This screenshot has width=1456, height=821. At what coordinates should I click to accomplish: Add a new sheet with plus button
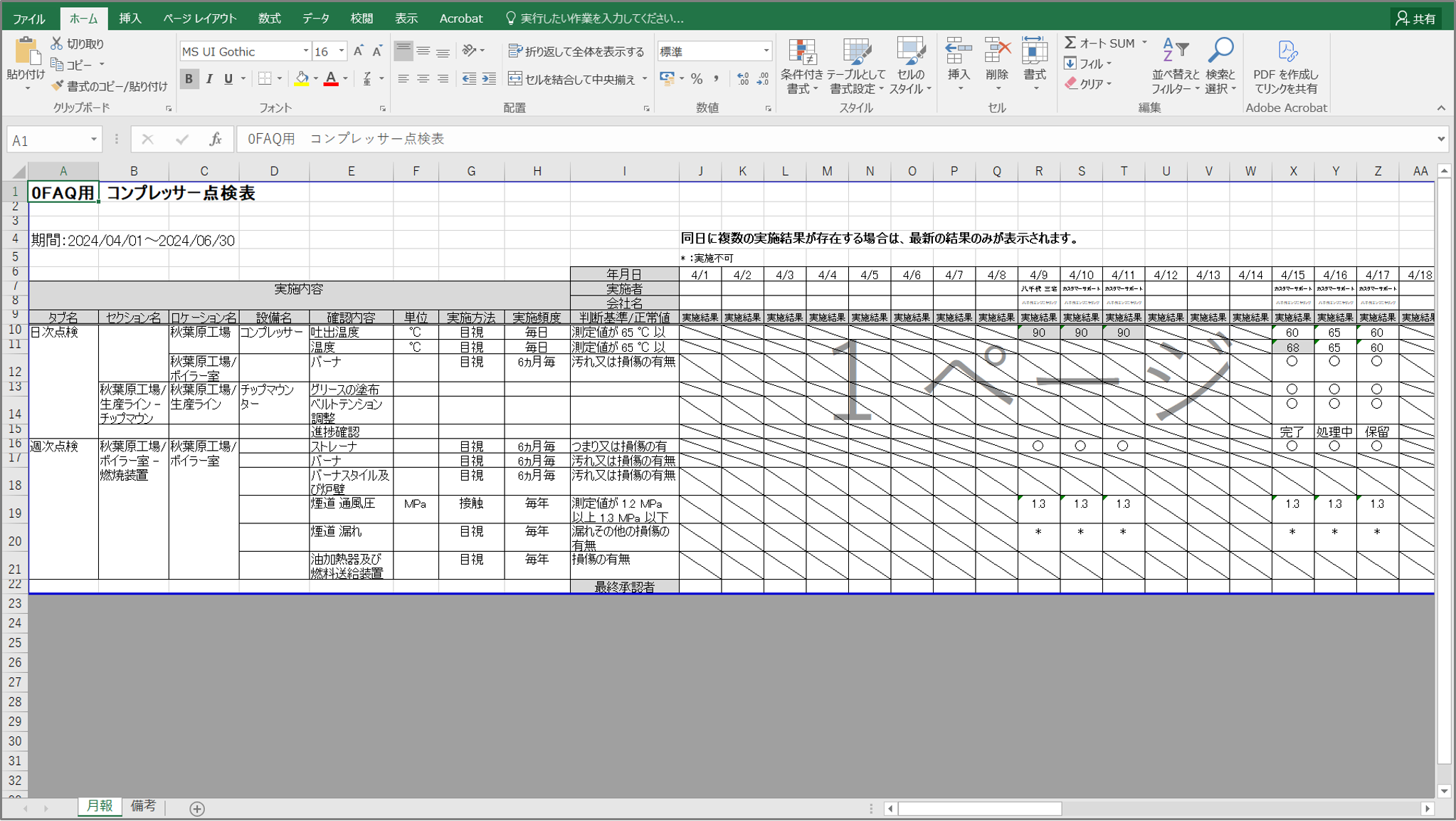[x=197, y=808]
